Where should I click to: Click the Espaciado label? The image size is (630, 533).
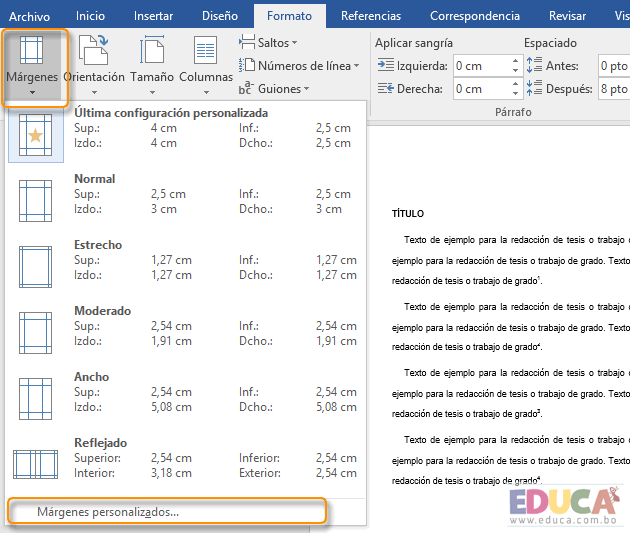[x=550, y=43]
